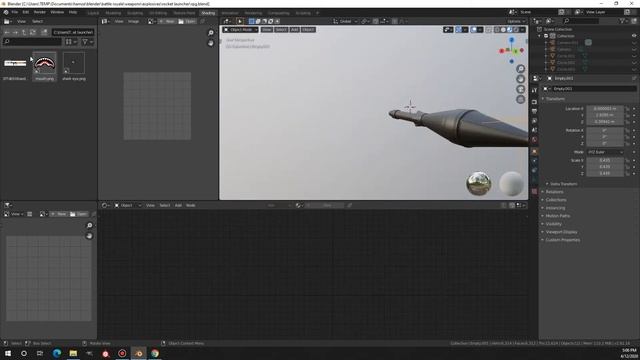640x360 pixels.
Task: Click the blue Z axis on navigation gizmo
Action: tap(511, 40)
